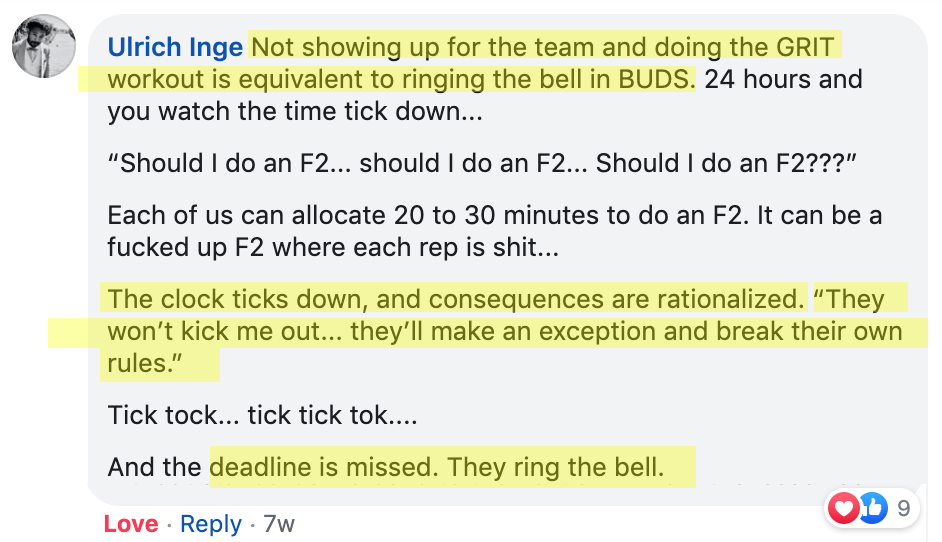The width and height of the screenshot is (942, 542).
Task: Open Ulrich Inge's profile picture
Action: pos(44,47)
